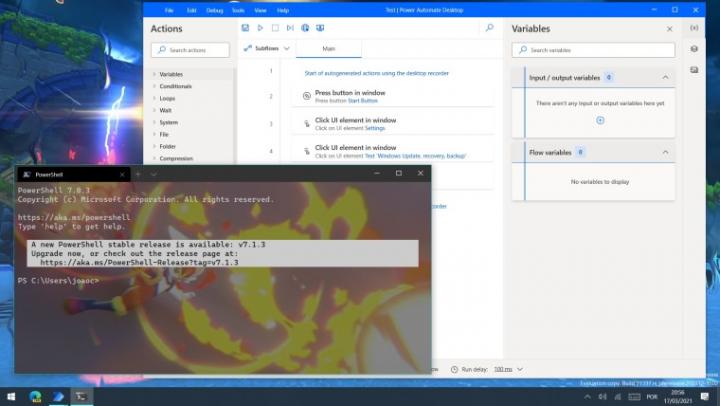Open the taskbar clock and date
Viewport: 720px width, 406px height.
678,397
